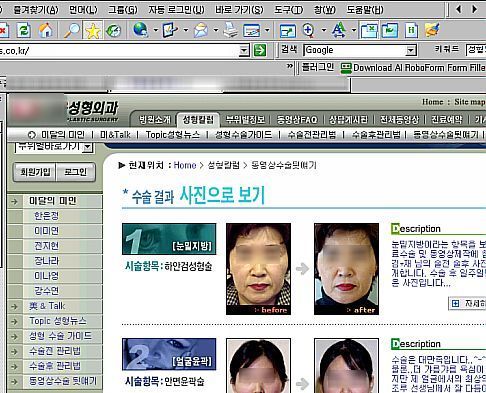Open the 그룹(G) menu
Screen dimensions: 486x393
(x=123, y=10)
